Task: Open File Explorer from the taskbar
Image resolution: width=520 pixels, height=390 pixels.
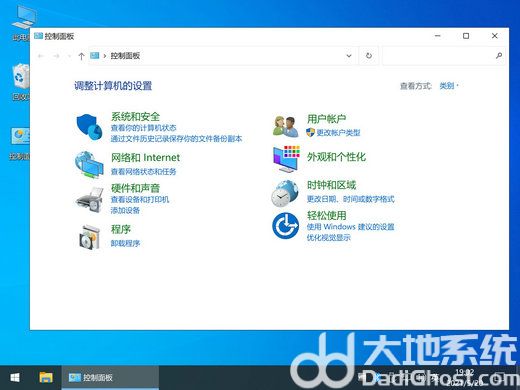Action: (46, 378)
